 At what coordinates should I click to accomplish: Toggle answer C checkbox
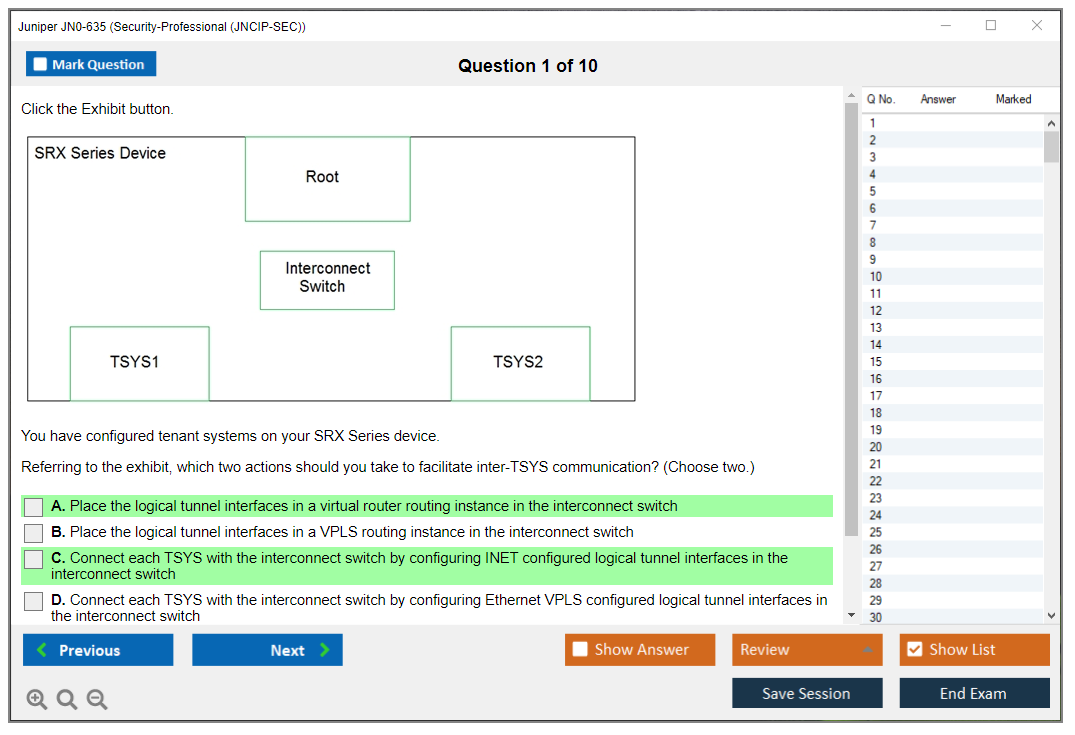[34, 559]
